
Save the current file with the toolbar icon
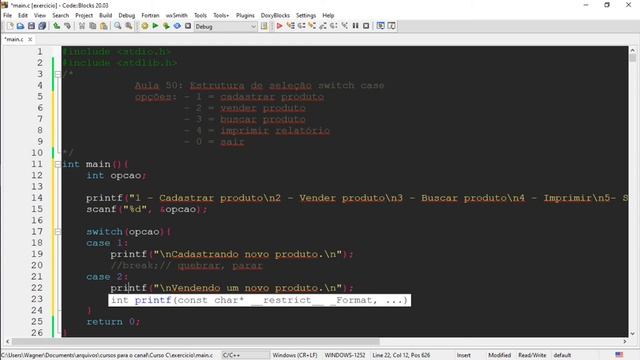pyautogui.click(x=31, y=26)
